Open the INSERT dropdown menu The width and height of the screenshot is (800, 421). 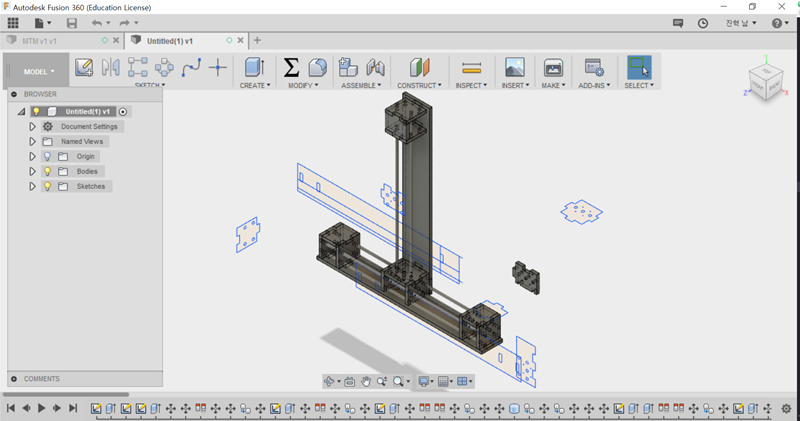[x=515, y=85]
